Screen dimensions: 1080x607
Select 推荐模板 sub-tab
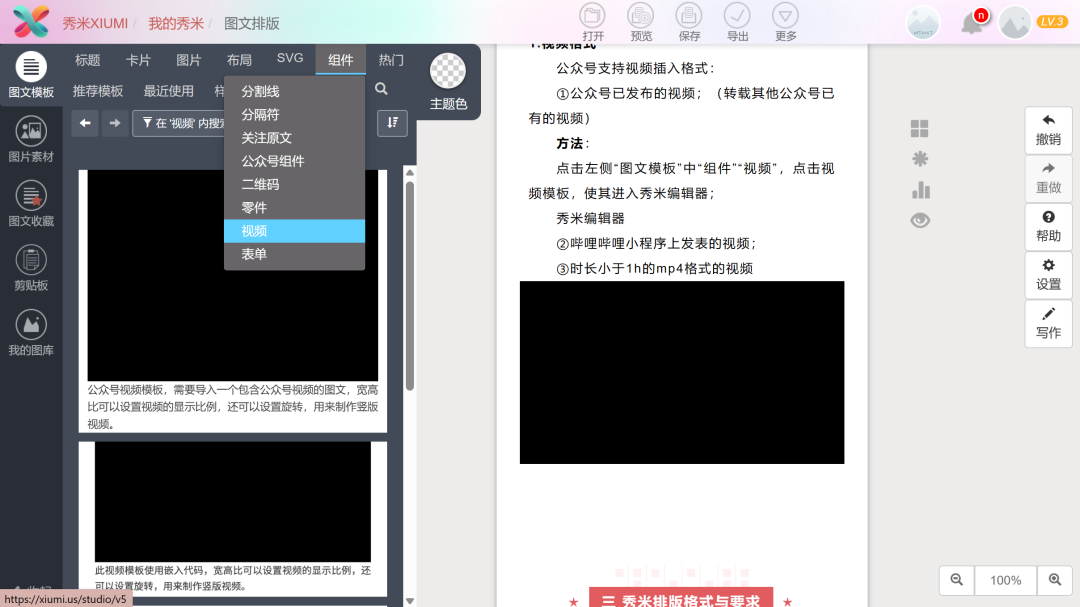[98, 91]
